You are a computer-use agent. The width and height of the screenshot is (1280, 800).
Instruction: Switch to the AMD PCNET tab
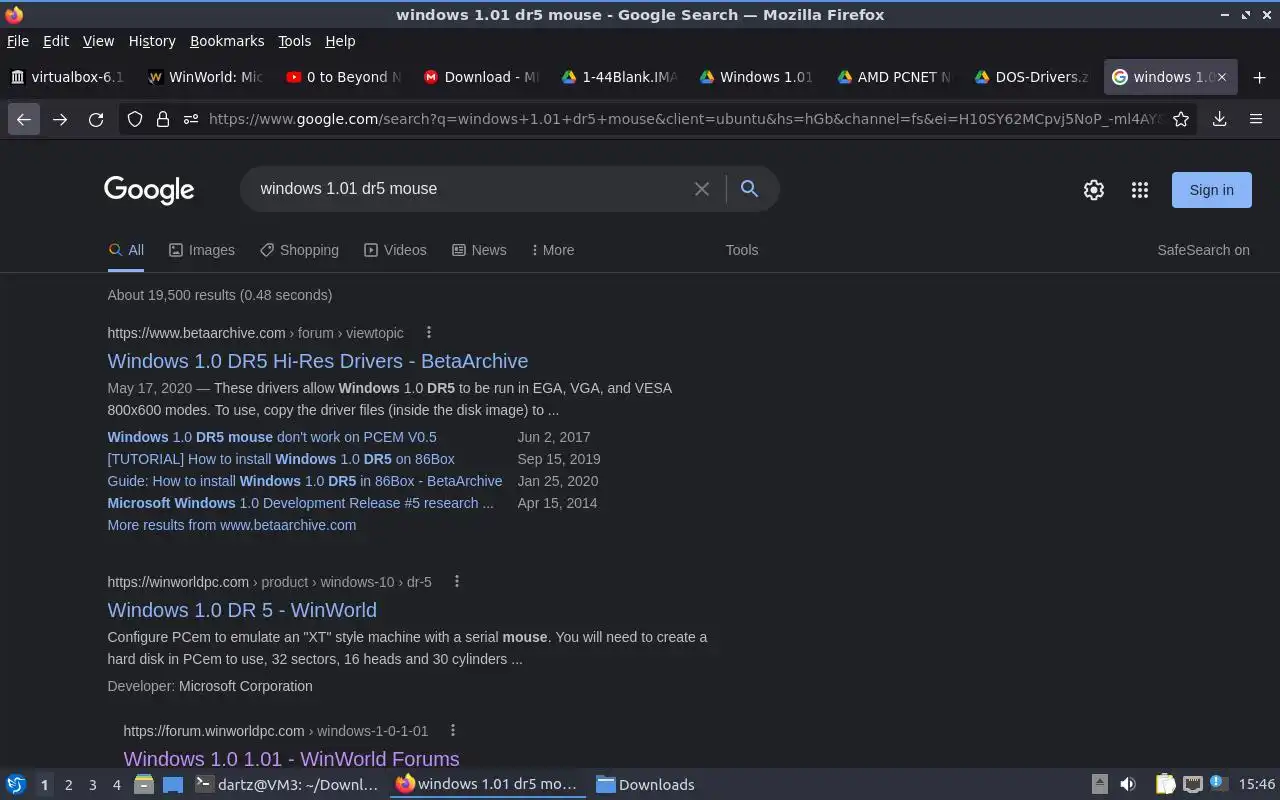tap(895, 77)
